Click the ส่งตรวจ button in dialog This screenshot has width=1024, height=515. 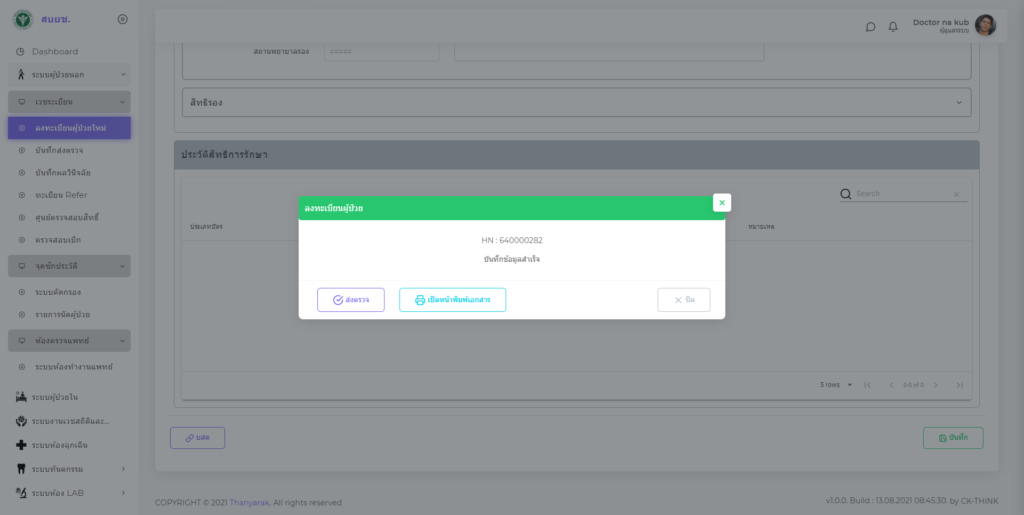(x=351, y=300)
